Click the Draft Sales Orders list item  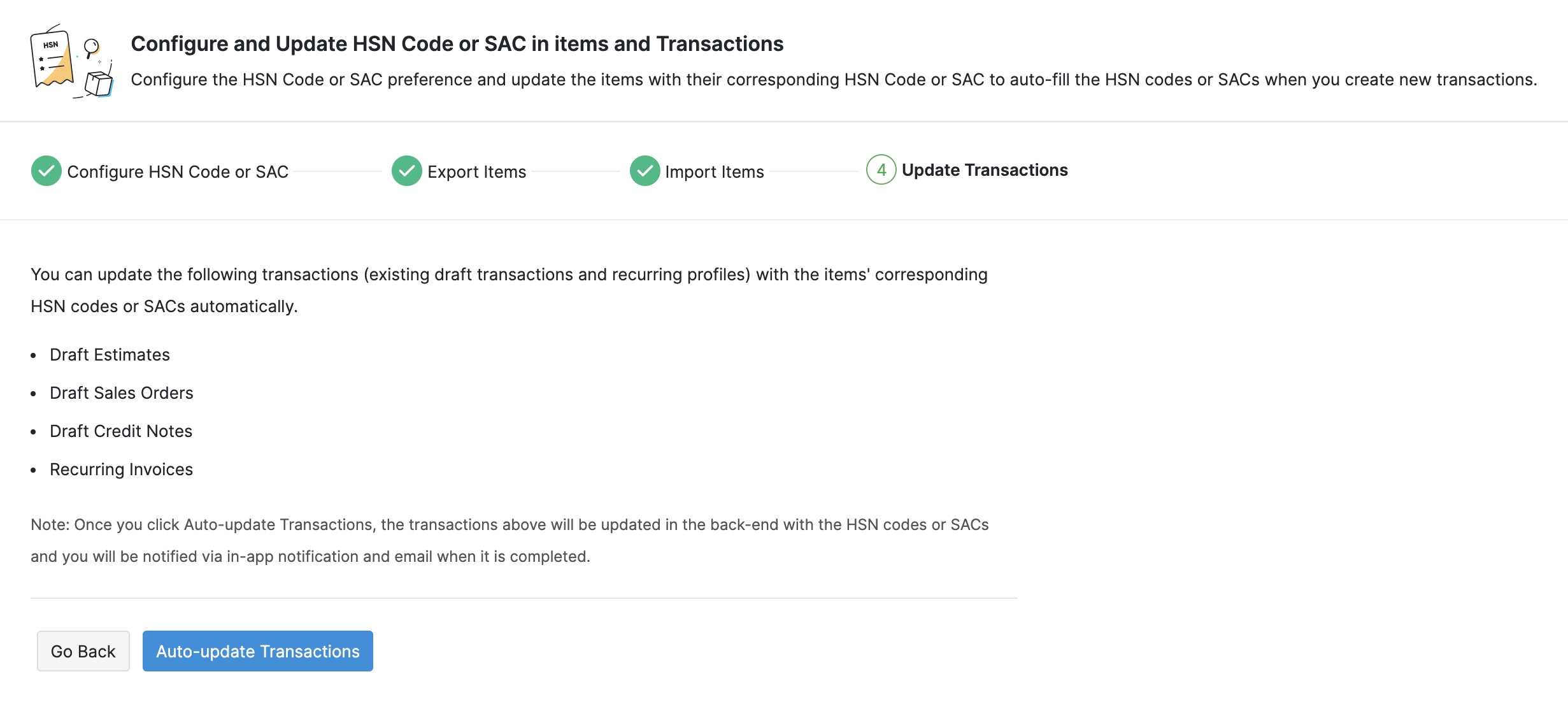(x=121, y=393)
